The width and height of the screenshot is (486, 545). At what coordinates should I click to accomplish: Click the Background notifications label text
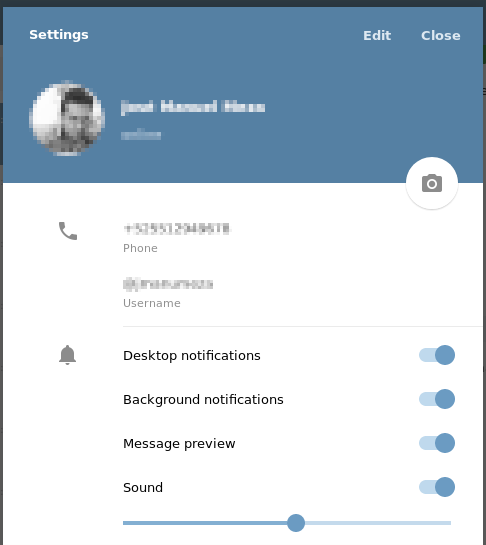[203, 400]
